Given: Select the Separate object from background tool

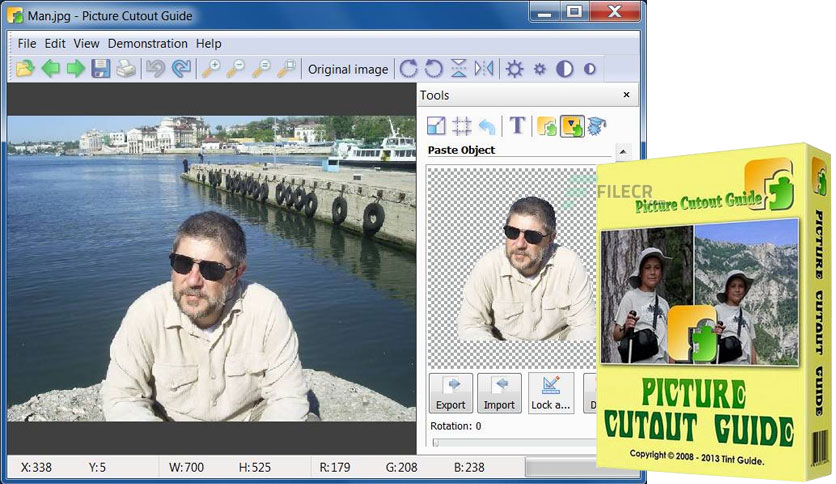Looking at the screenshot, I should pos(547,126).
